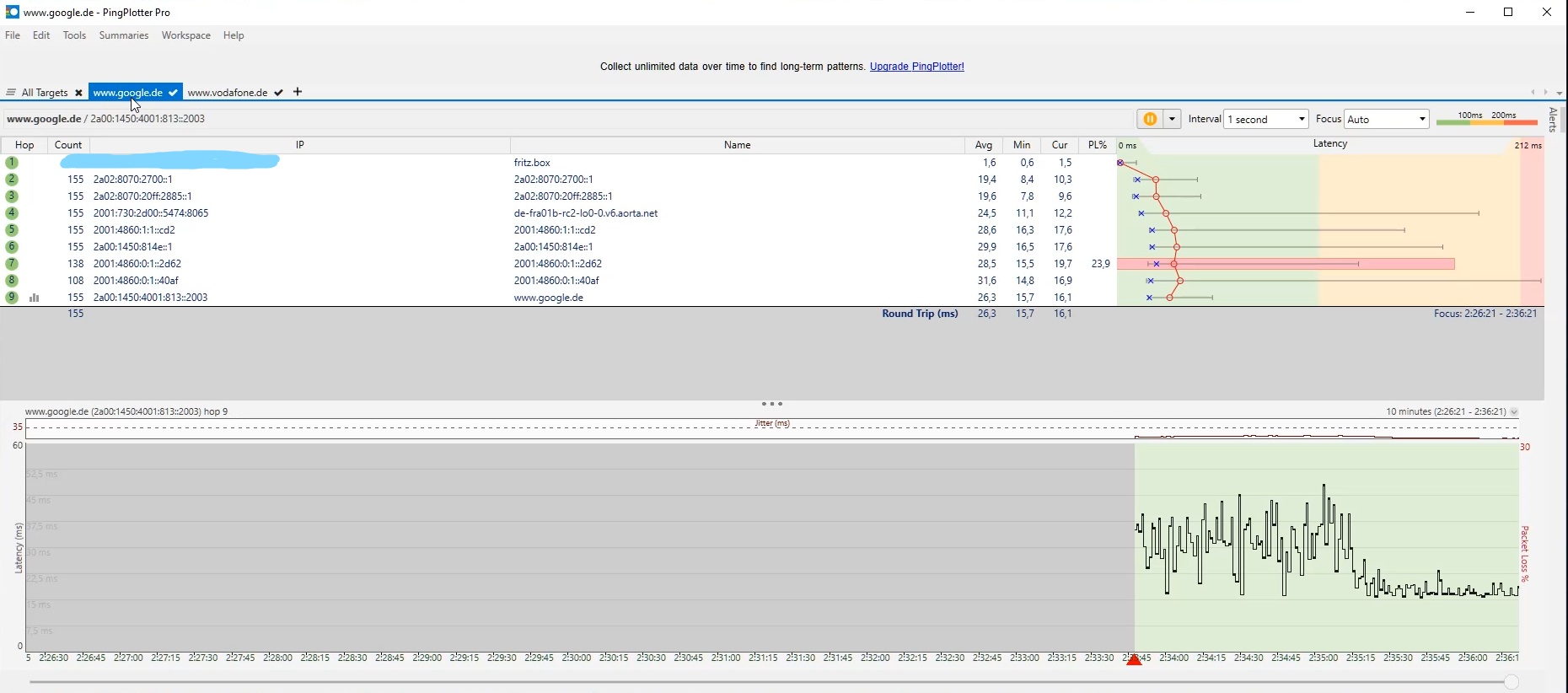Click the hop 7 red packet loss bar
This screenshot has width=1568, height=693.
pos(1286,264)
